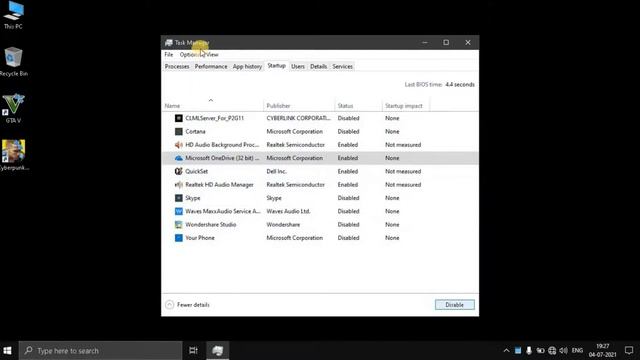Image resolution: width=640 pixels, height=360 pixels.
Task: Select the Recycle Bin desktop icon
Action: click(13, 62)
